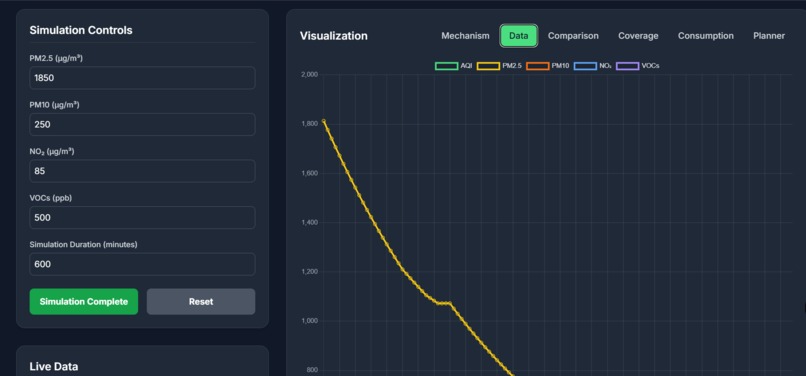
Task: Click the 2,000 y-axis label
Action: 309,75
